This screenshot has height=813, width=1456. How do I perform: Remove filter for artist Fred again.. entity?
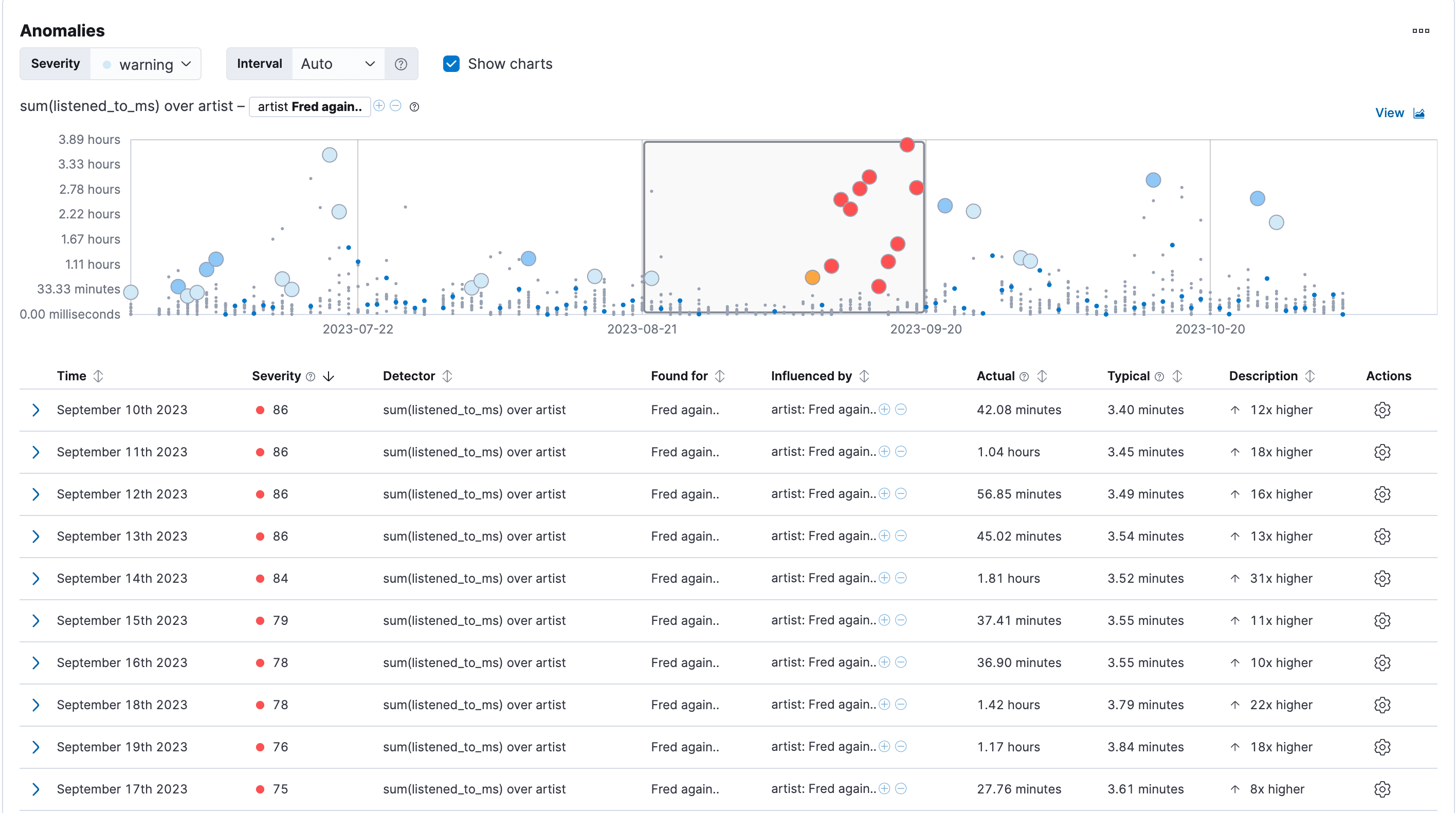coord(396,106)
